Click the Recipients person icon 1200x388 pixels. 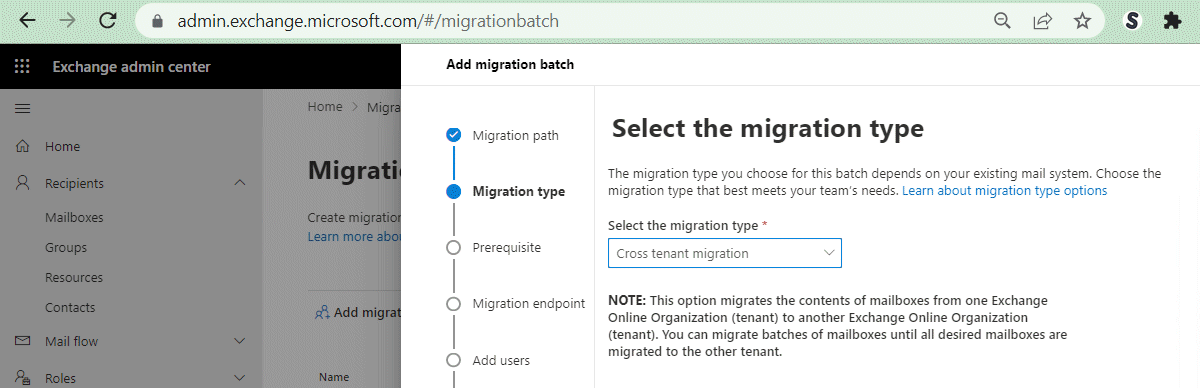22,183
